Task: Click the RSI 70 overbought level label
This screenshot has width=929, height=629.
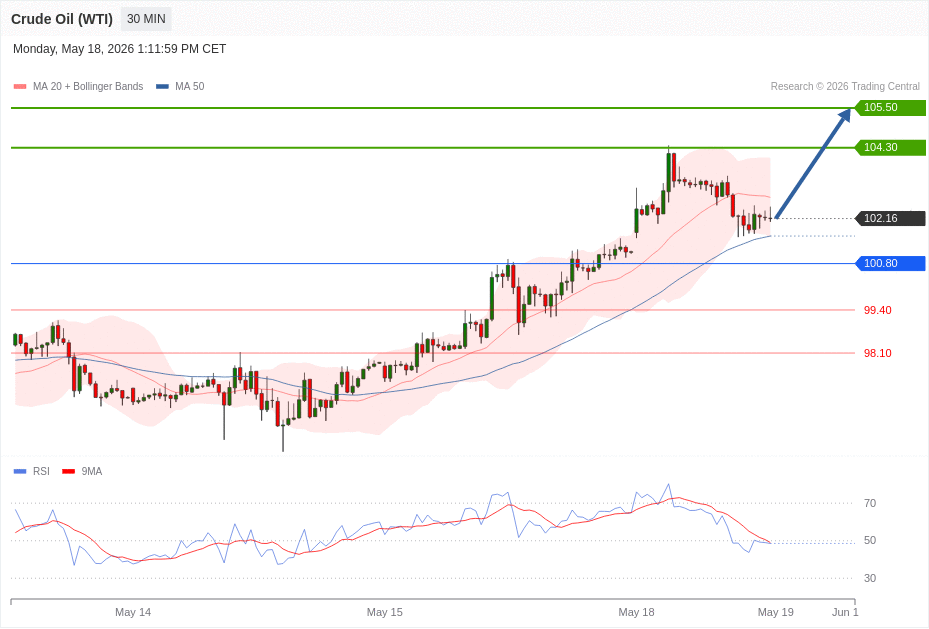Action: coord(870,503)
